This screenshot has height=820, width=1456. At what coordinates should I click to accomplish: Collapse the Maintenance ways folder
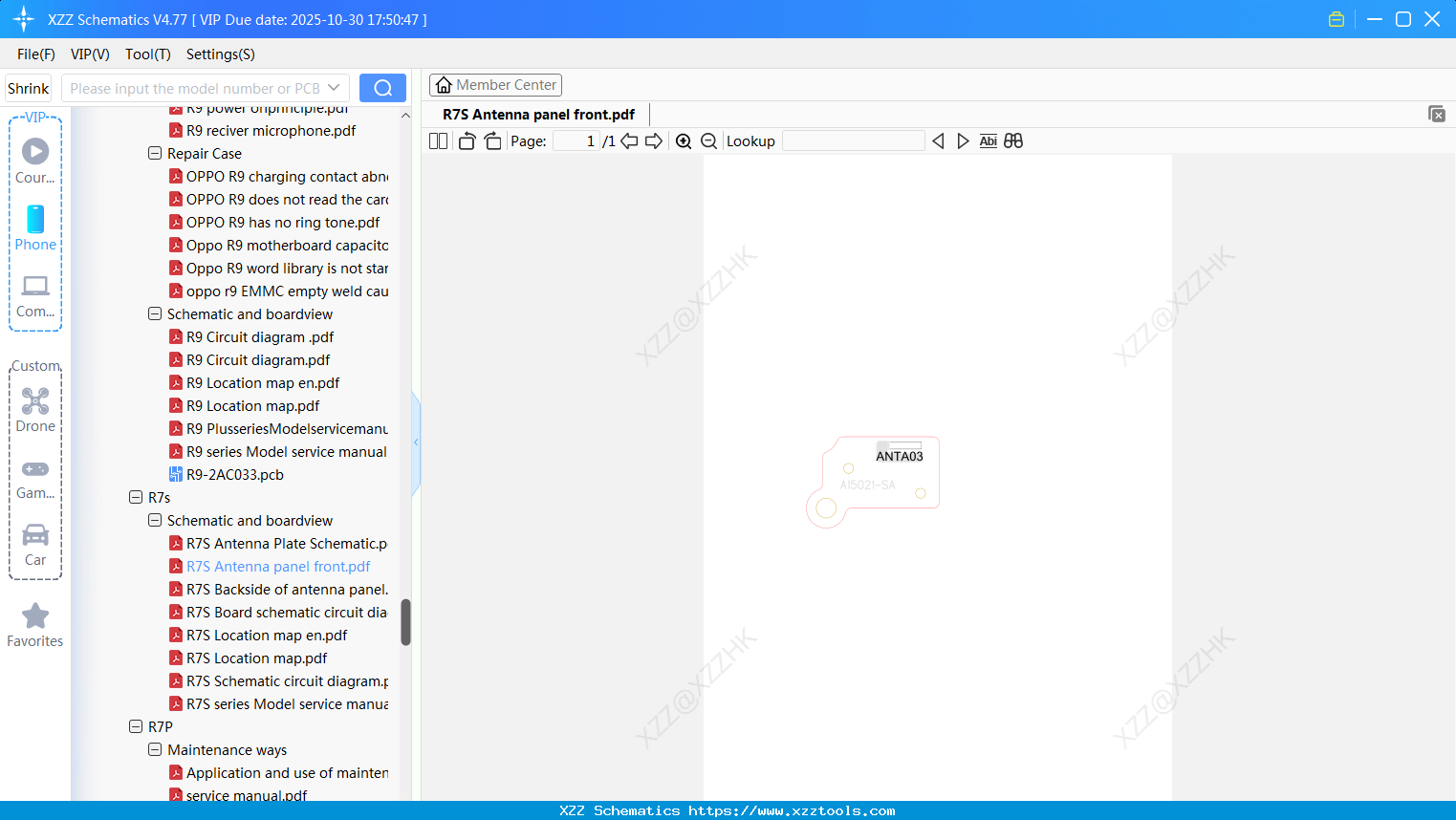point(155,749)
